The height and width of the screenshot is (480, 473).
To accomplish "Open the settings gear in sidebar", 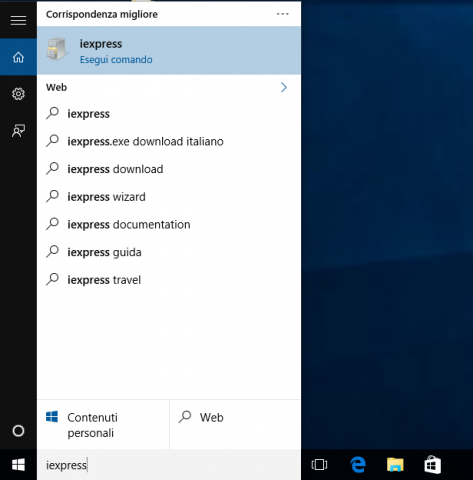I will 18,94.
